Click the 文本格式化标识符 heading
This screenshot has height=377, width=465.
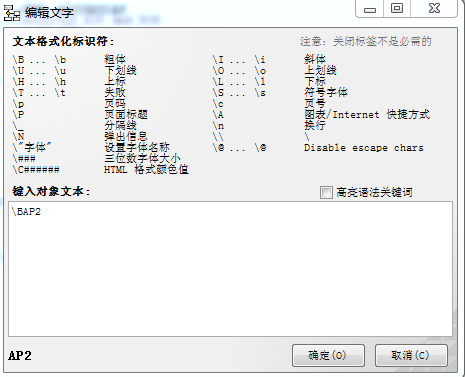63,42
